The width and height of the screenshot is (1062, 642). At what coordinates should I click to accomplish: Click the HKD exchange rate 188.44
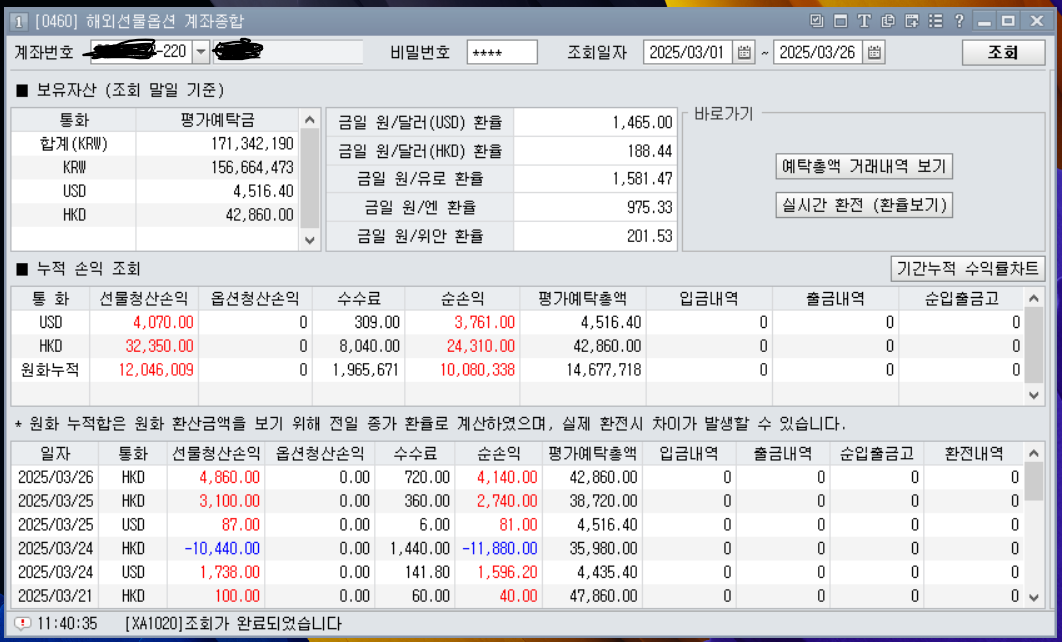point(650,151)
